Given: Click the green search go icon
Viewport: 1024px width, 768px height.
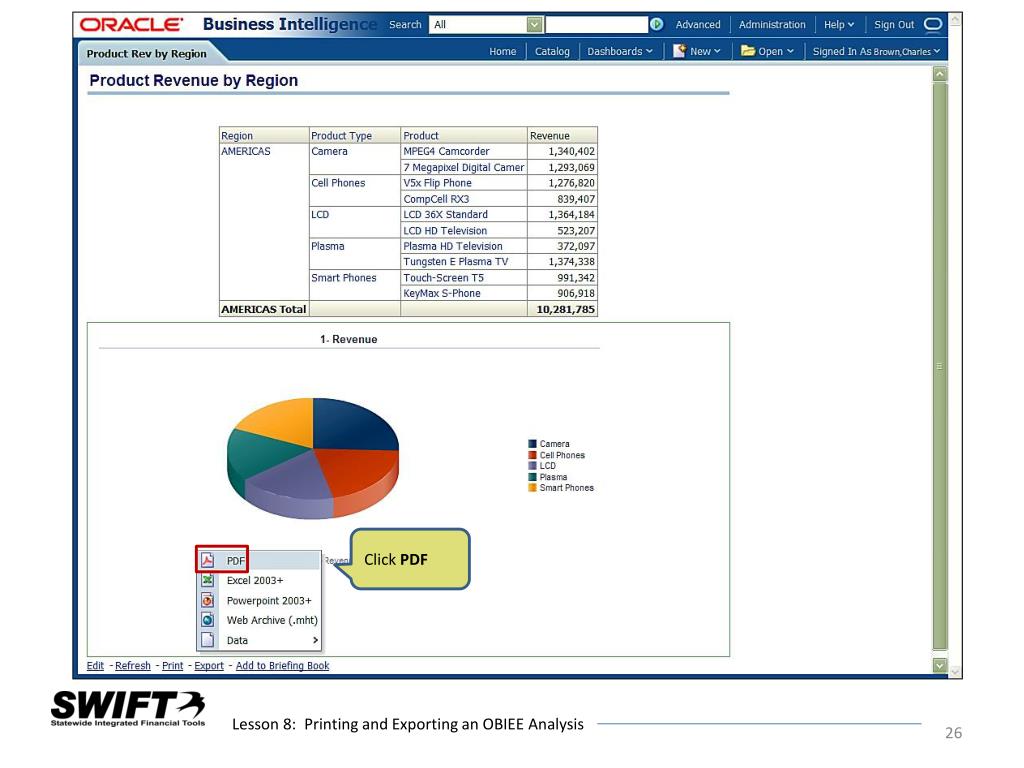Looking at the screenshot, I should [x=656, y=24].
